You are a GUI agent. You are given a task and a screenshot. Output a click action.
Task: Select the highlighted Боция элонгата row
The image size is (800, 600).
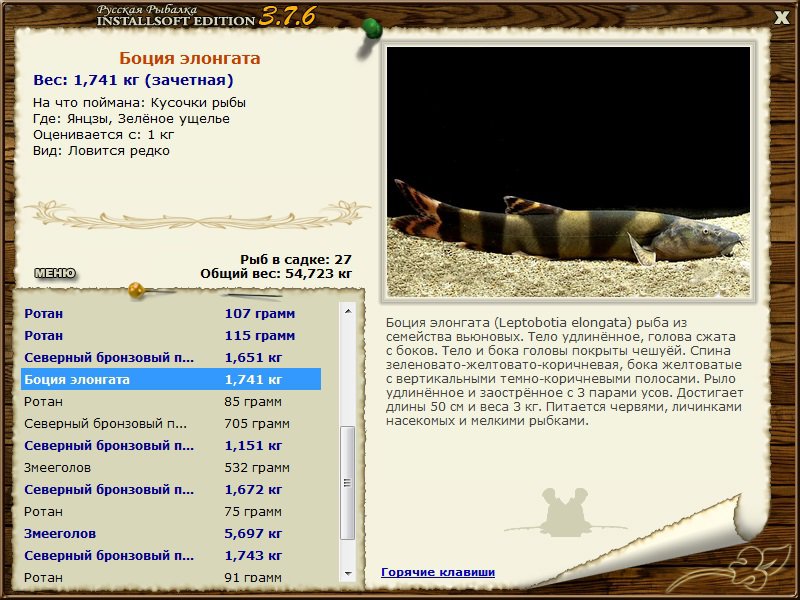click(171, 380)
